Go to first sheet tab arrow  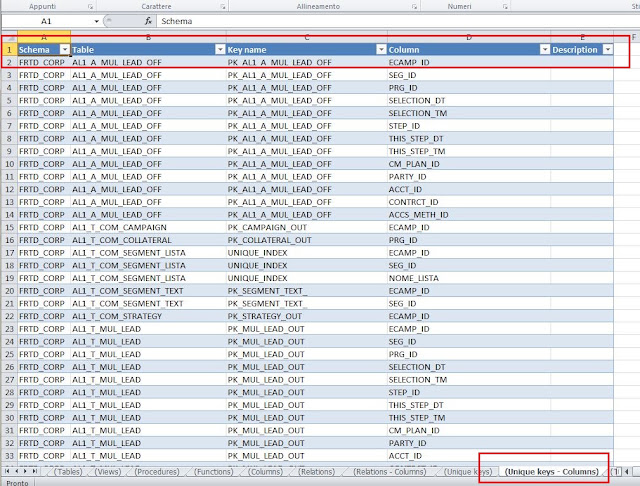pyautogui.click(x=7, y=471)
